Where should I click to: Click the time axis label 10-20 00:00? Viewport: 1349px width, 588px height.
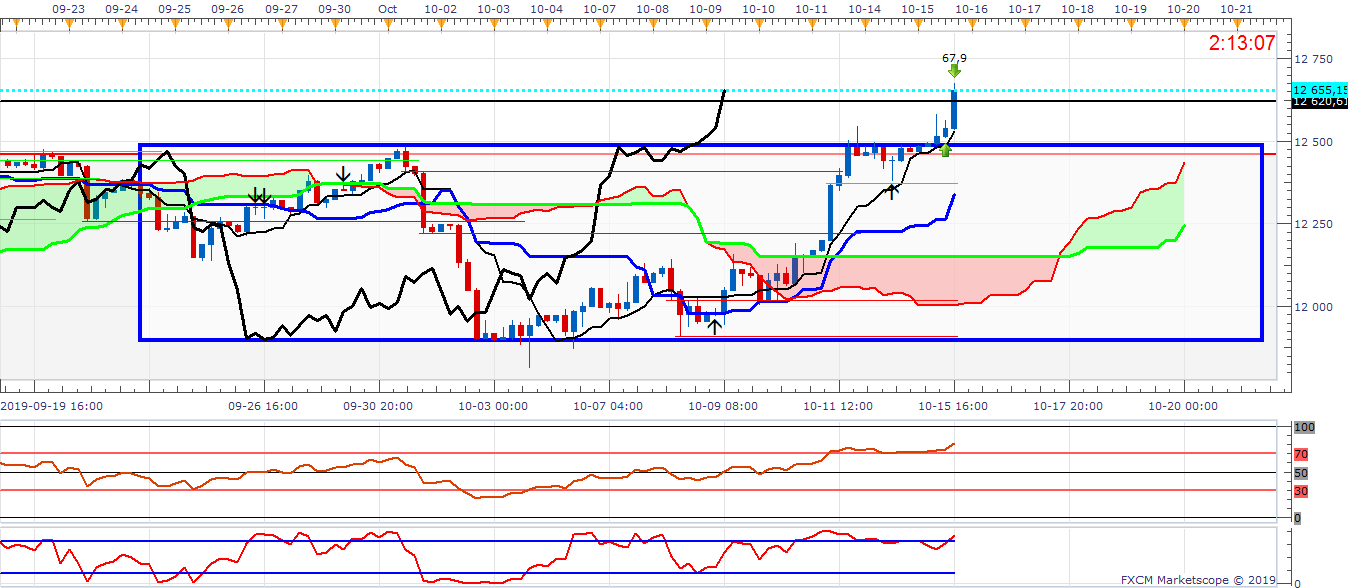click(1183, 406)
